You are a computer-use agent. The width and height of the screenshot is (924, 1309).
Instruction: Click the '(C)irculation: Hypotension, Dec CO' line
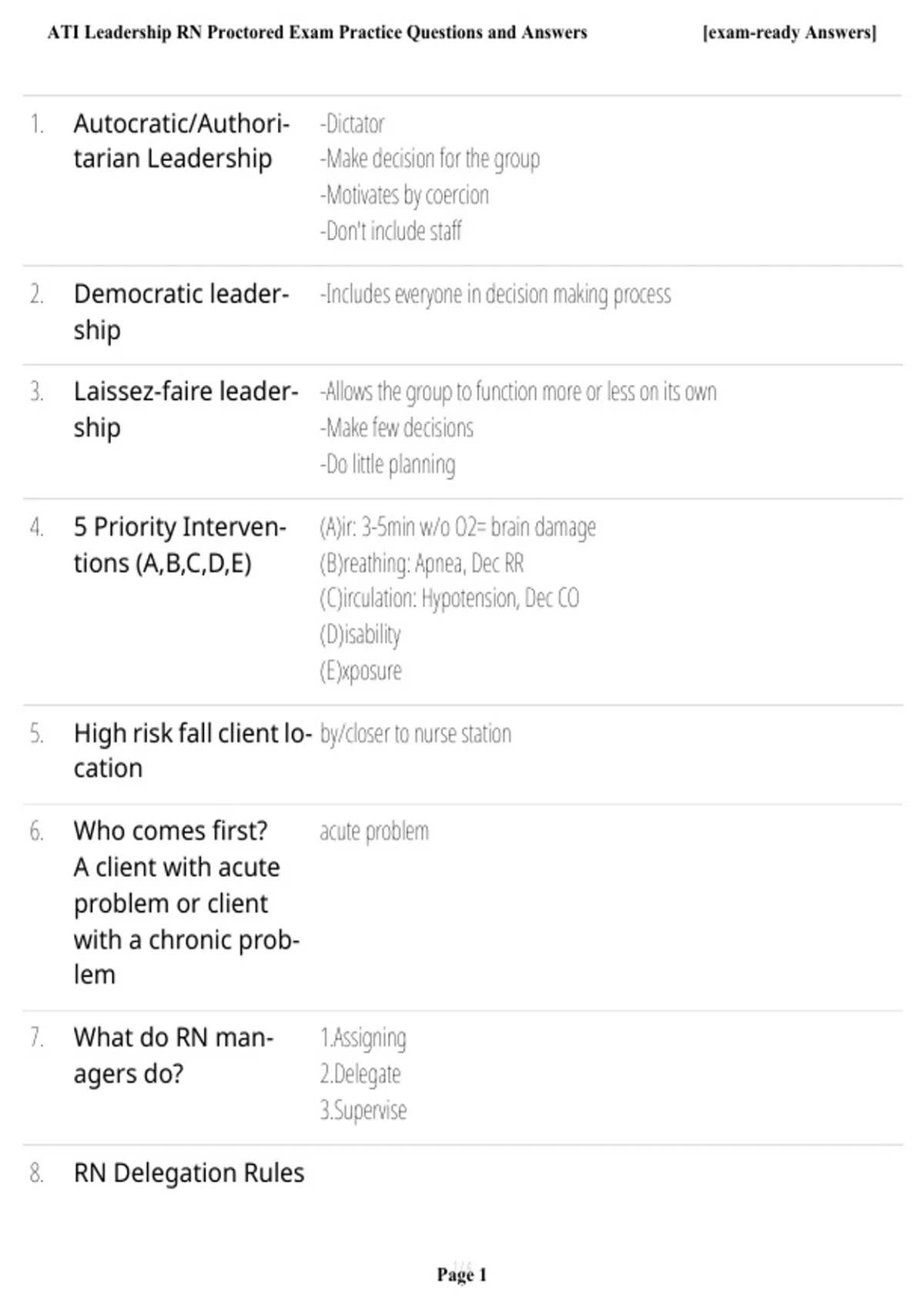(x=450, y=598)
